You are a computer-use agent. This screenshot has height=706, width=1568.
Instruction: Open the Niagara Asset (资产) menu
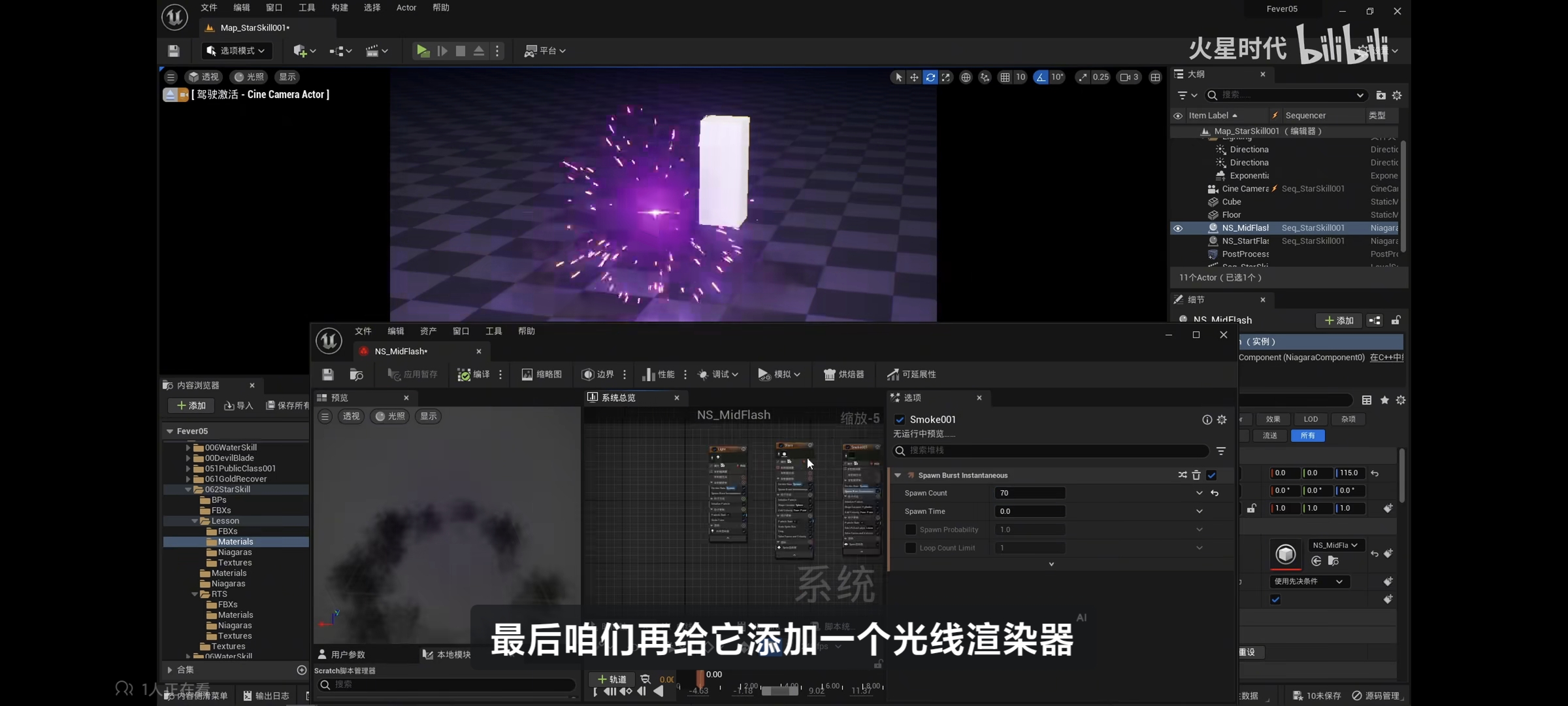[428, 331]
